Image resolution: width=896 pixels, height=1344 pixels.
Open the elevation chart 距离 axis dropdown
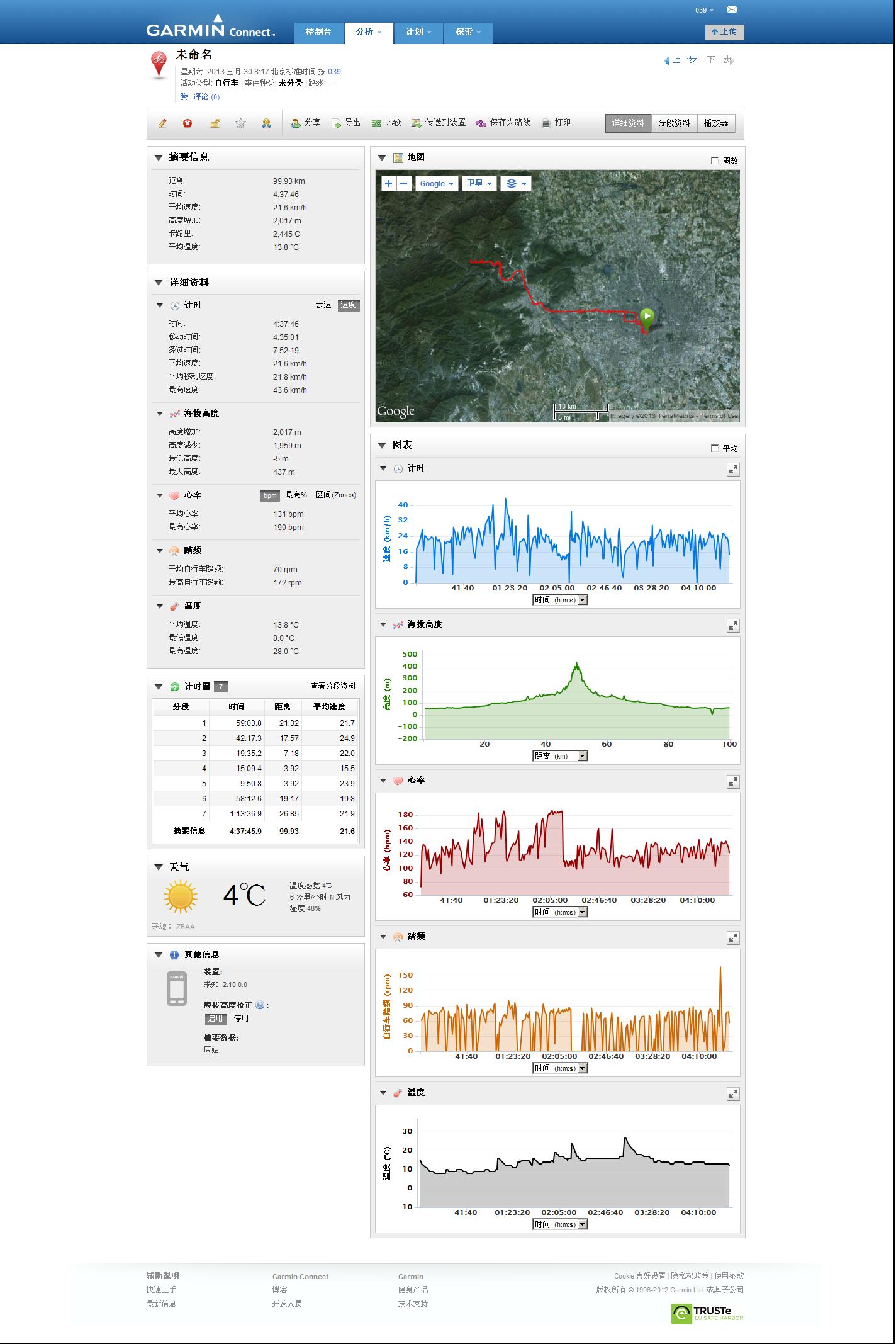coord(560,756)
